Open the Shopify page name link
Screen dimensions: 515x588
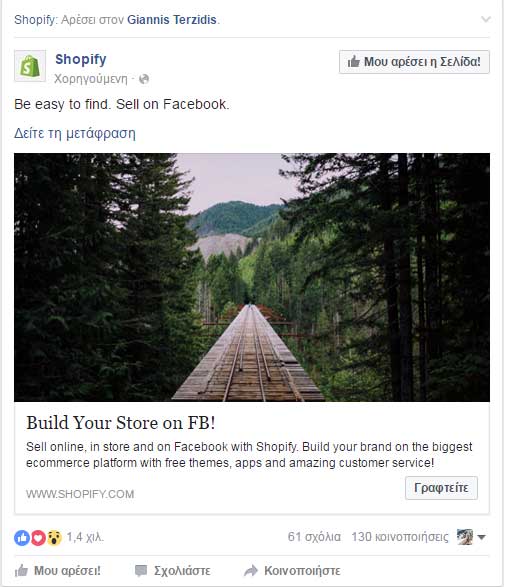coord(81,59)
